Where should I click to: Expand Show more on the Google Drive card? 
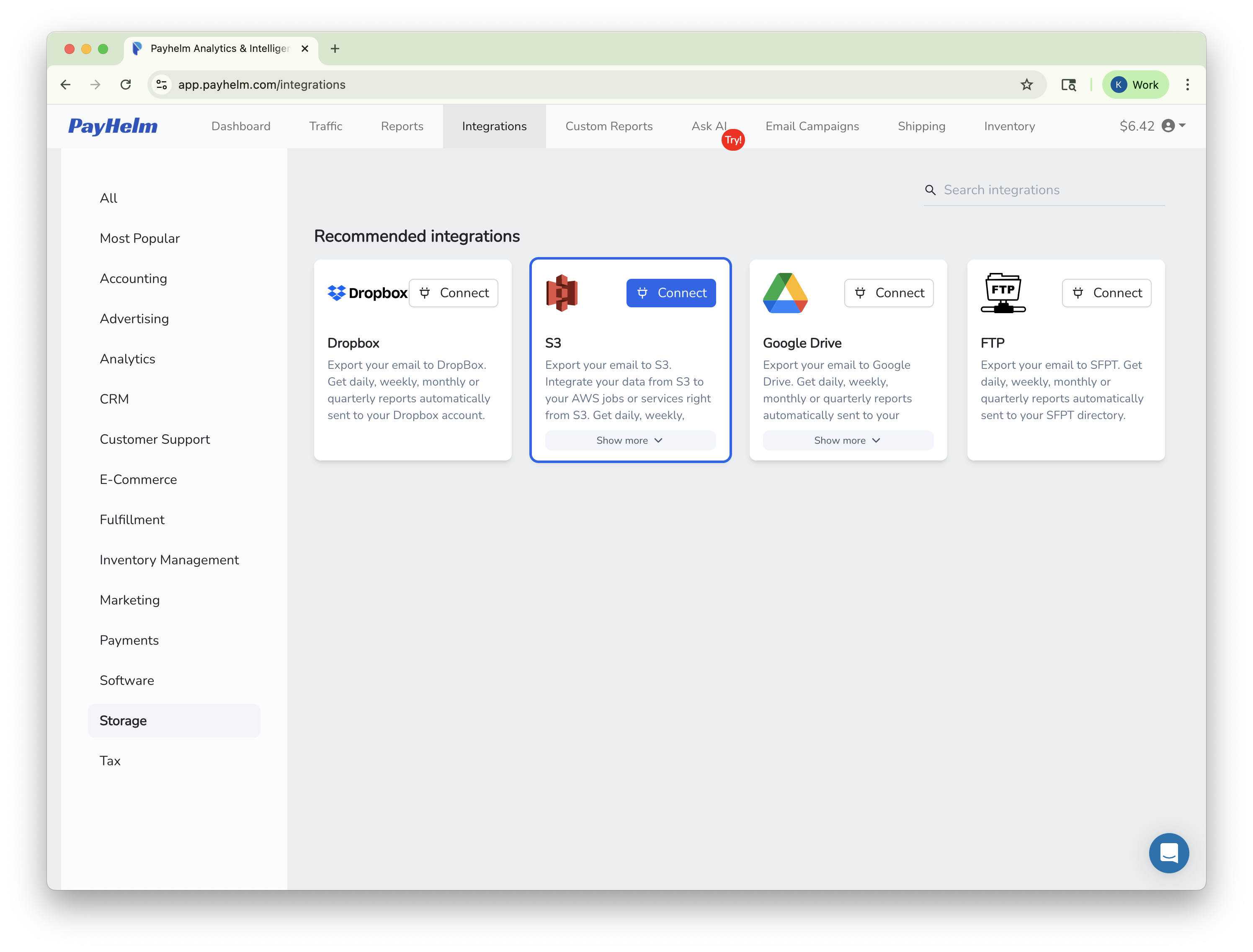(x=847, y=440)
